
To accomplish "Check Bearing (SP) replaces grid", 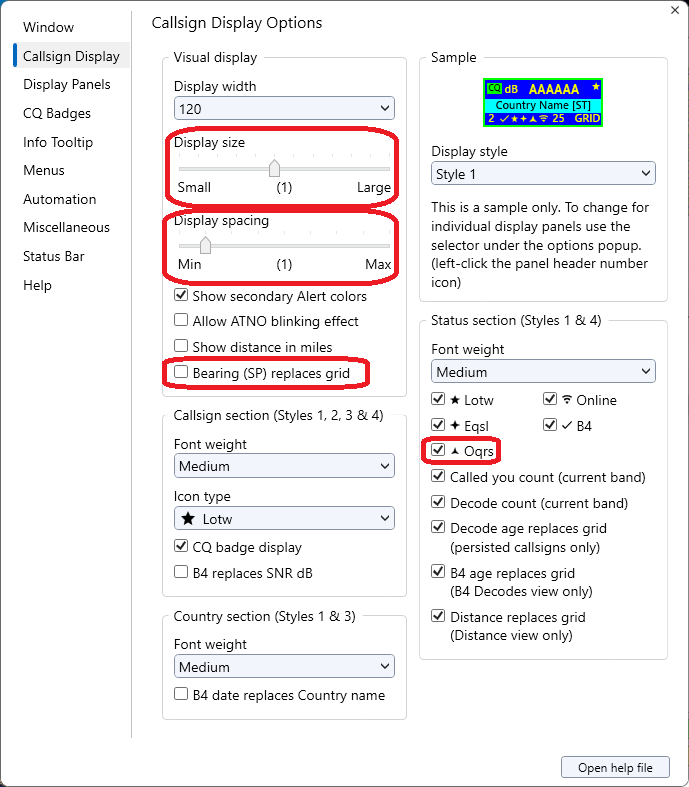I will 181,372.
